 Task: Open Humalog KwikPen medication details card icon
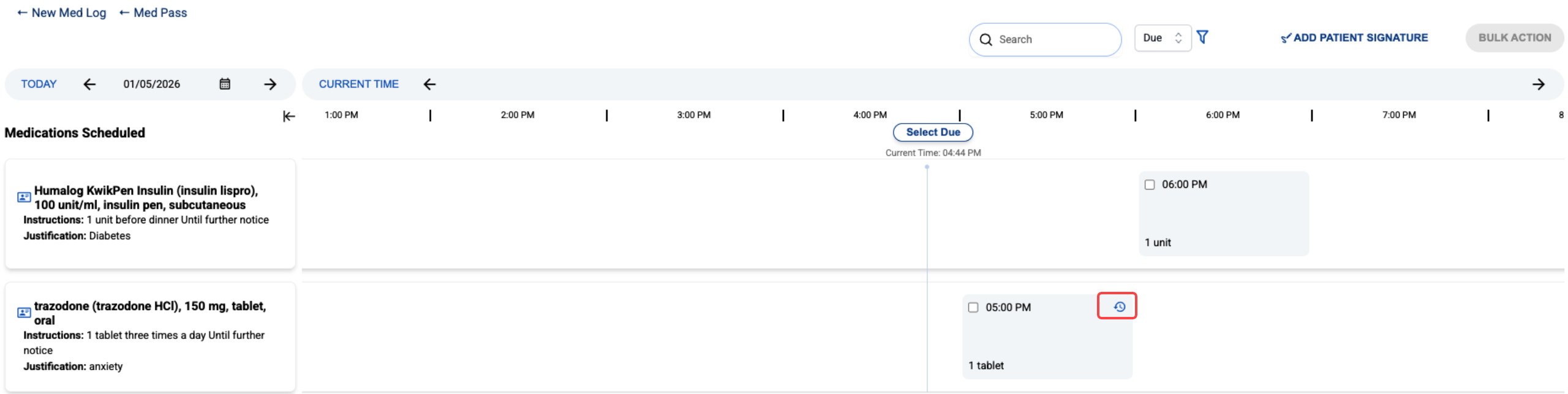[24, 197]
